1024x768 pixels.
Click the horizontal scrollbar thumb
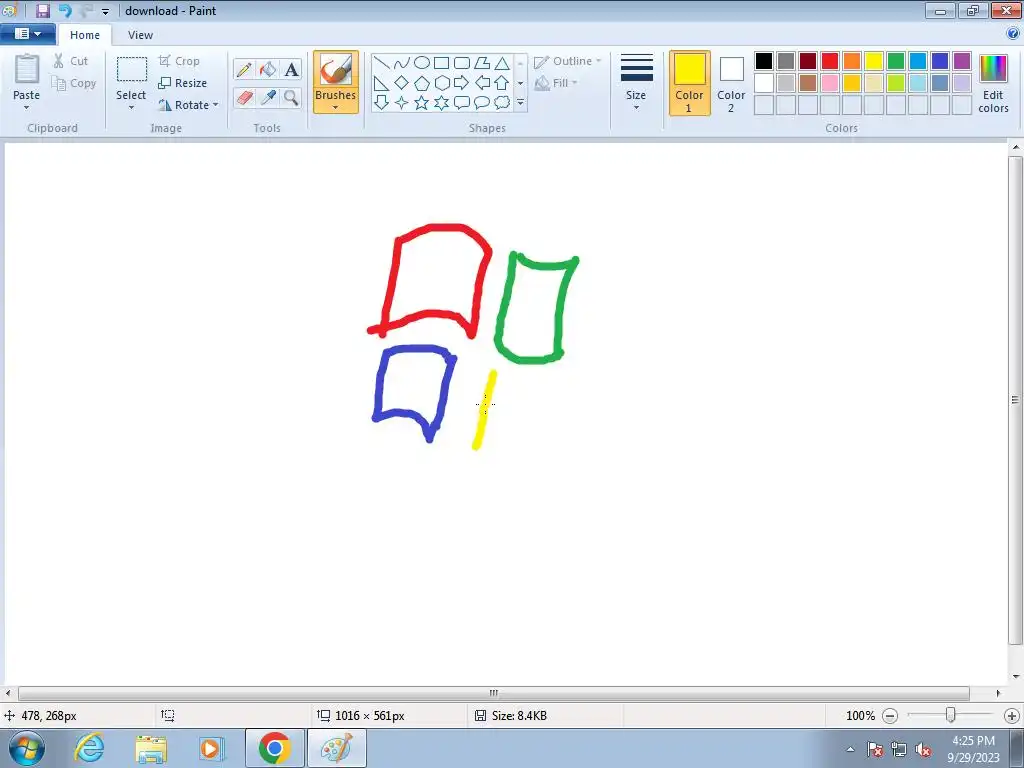point(494,693)
